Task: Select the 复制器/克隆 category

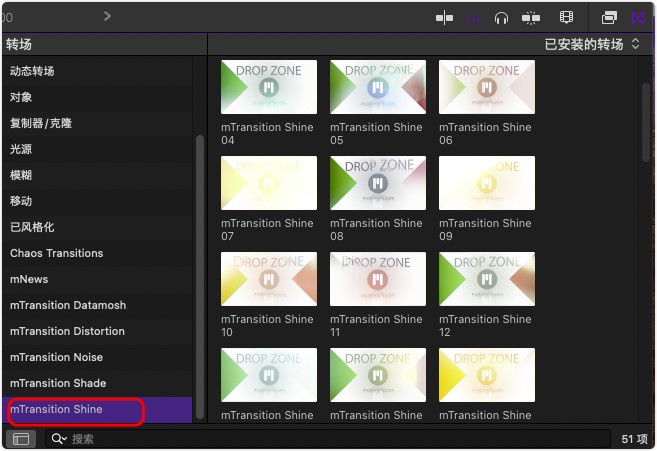Action: coord(97,123)
